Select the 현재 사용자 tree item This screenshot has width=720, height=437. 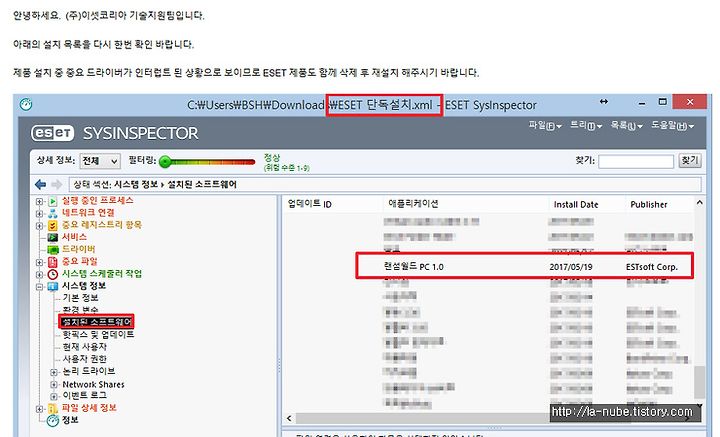(x=84, y=347)
